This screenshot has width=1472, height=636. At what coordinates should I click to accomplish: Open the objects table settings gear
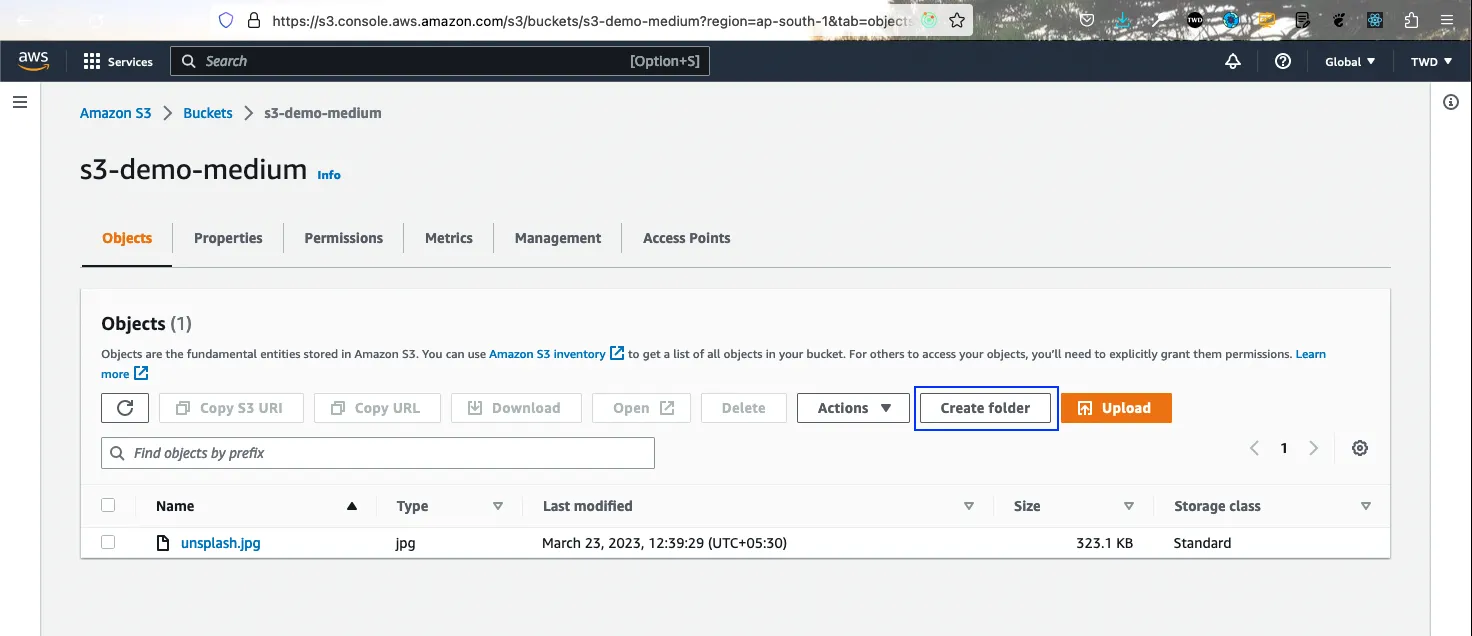coord(1360,448)
